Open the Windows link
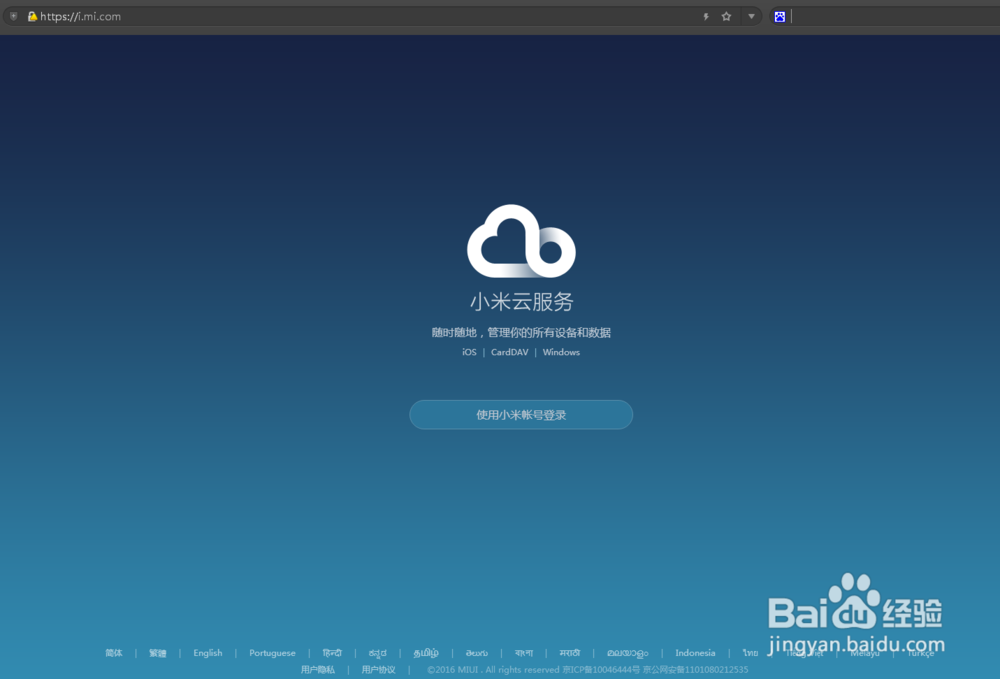1000x679 pixels. pyautogui.click(x=561, y=352)
